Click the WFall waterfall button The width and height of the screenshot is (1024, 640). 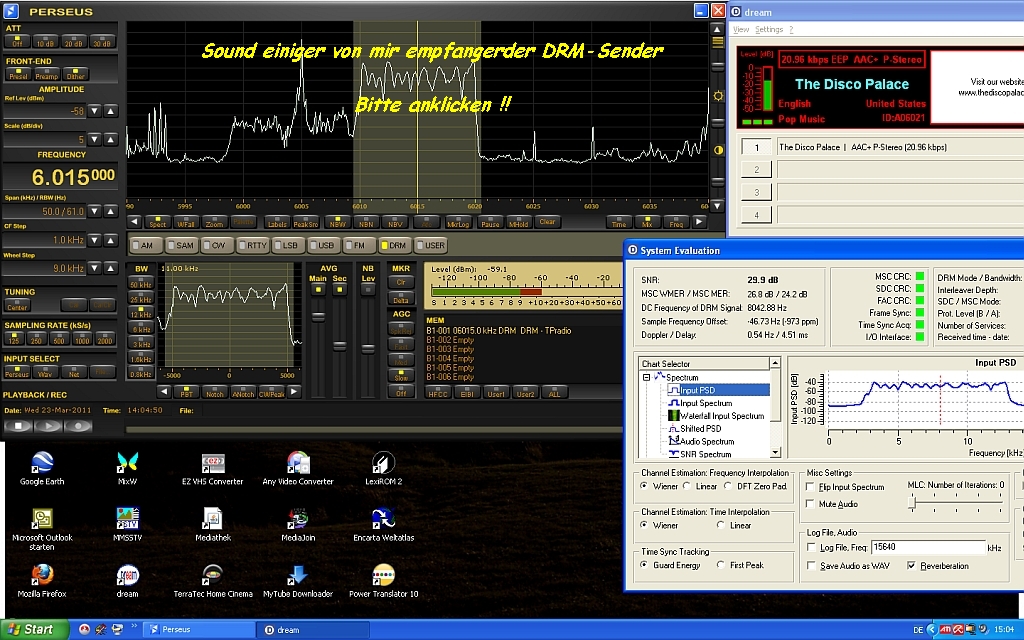point(186,222)
